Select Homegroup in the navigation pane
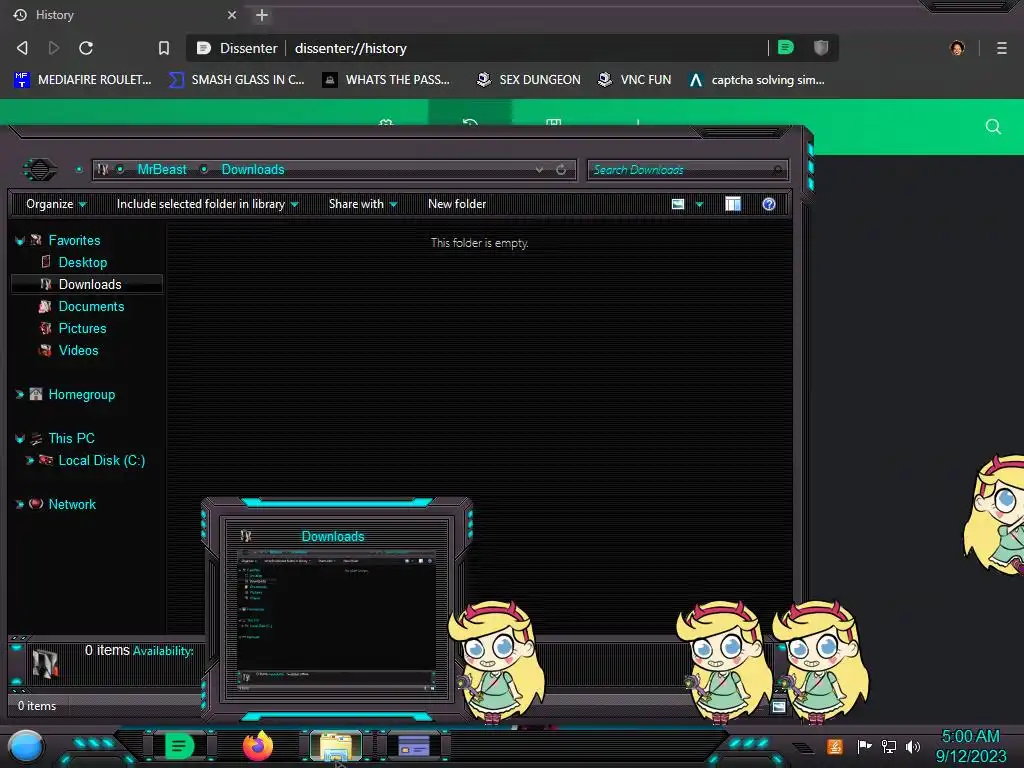The width and height of the screenshot is (1024, 768). pyautogui.click(x=82, y=394)
